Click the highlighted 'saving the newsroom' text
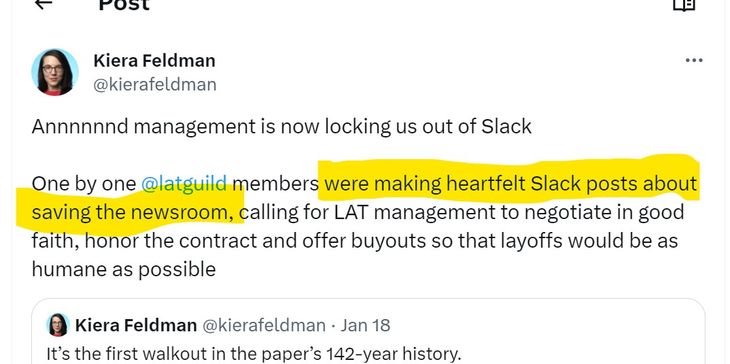 click(x=133, y=213)
